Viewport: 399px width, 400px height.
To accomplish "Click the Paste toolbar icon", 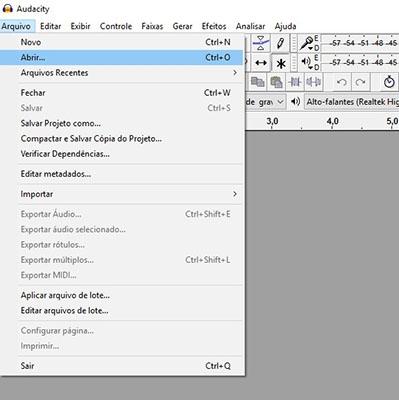I will pos(276,82).
